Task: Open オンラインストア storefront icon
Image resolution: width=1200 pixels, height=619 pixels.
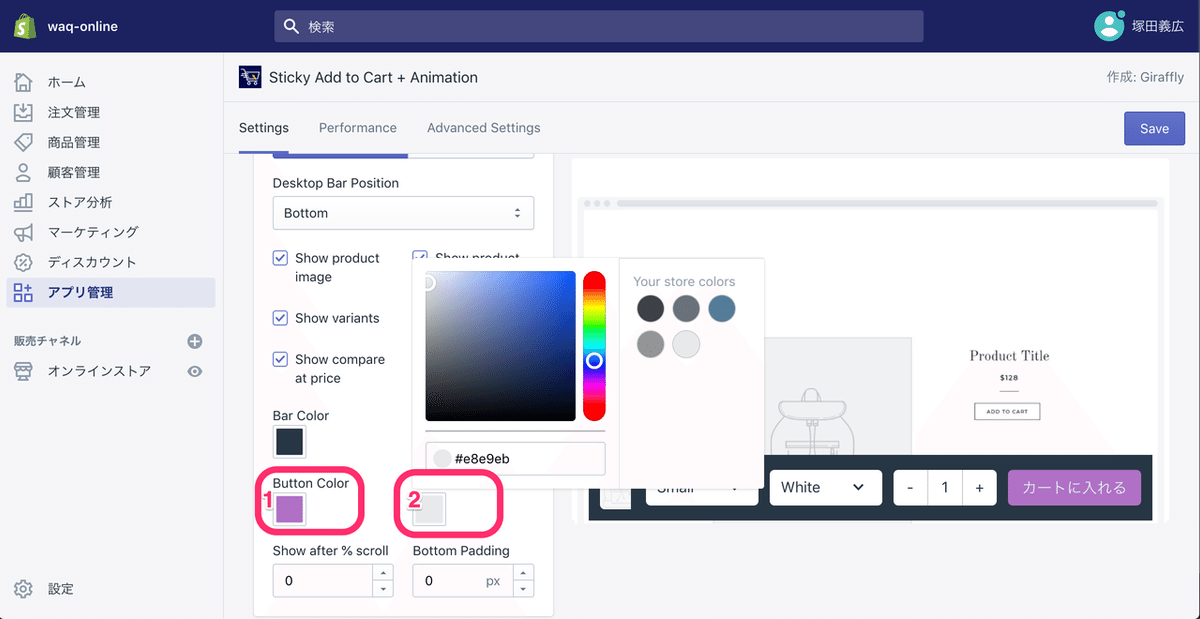Action: click(x=24, y=371)
